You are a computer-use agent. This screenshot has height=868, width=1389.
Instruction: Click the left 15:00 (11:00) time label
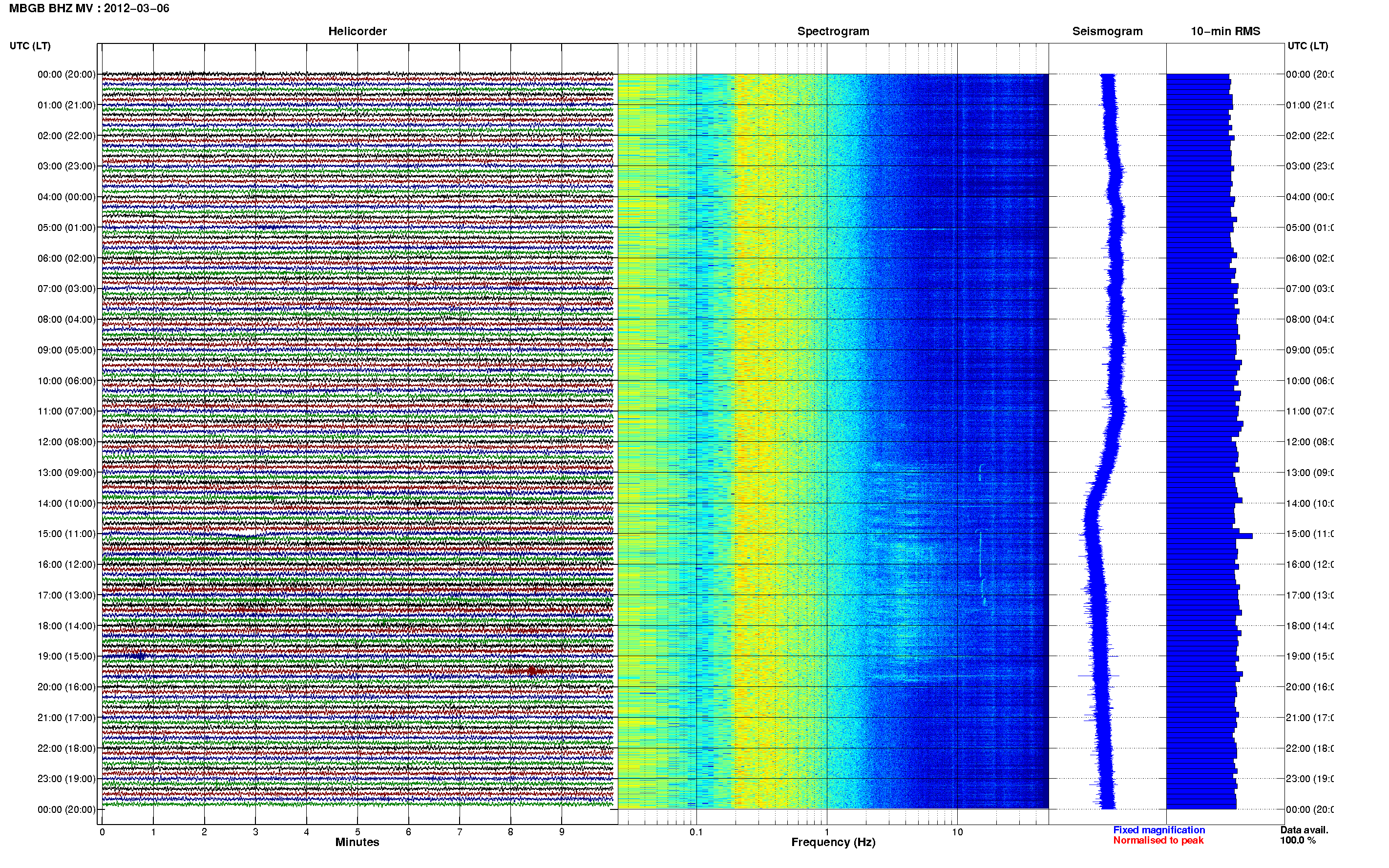[66, 534]
